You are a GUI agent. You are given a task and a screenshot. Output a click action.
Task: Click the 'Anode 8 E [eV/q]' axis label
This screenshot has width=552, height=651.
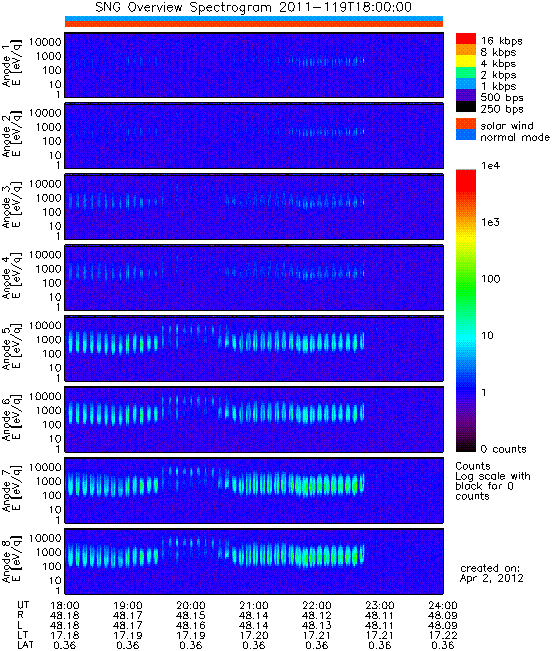click(x=12, y=561)
